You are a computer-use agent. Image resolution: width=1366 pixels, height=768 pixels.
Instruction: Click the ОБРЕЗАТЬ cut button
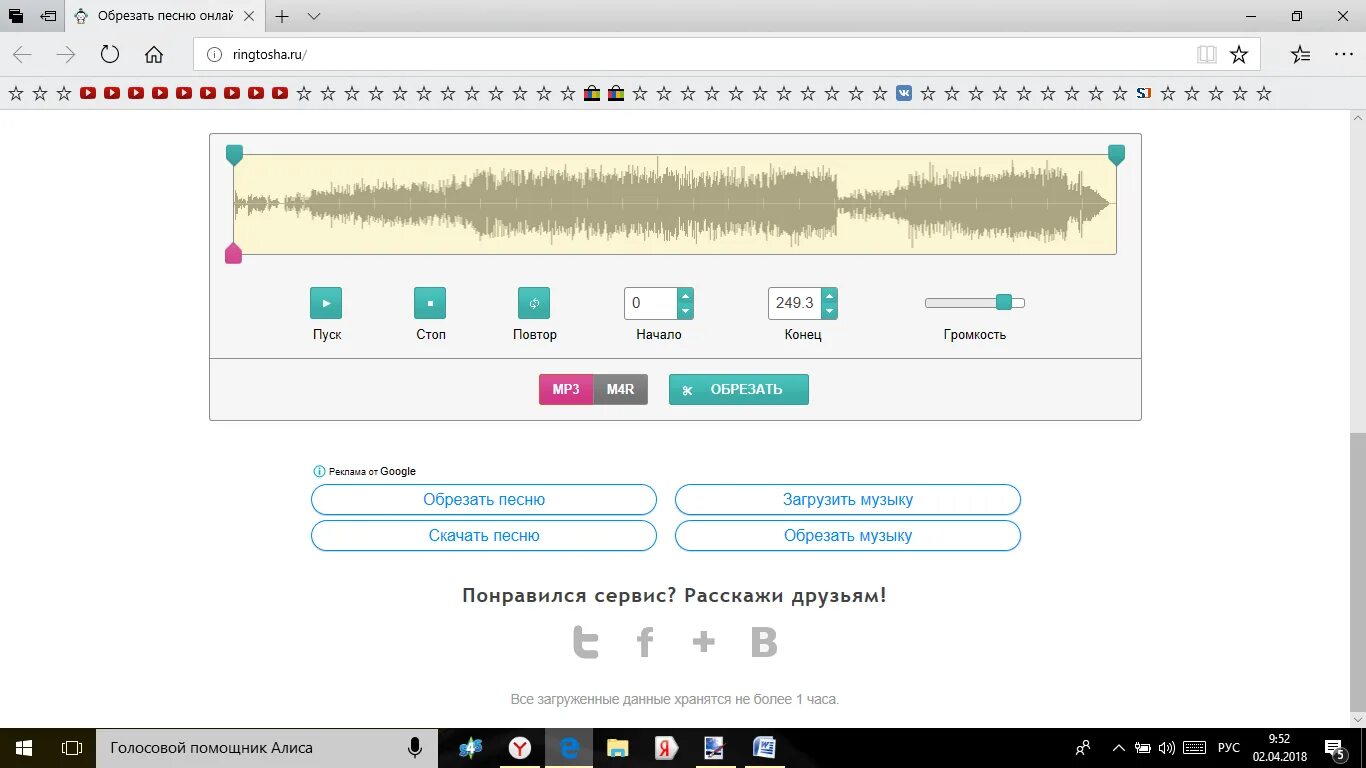click(x=739, y=389)
